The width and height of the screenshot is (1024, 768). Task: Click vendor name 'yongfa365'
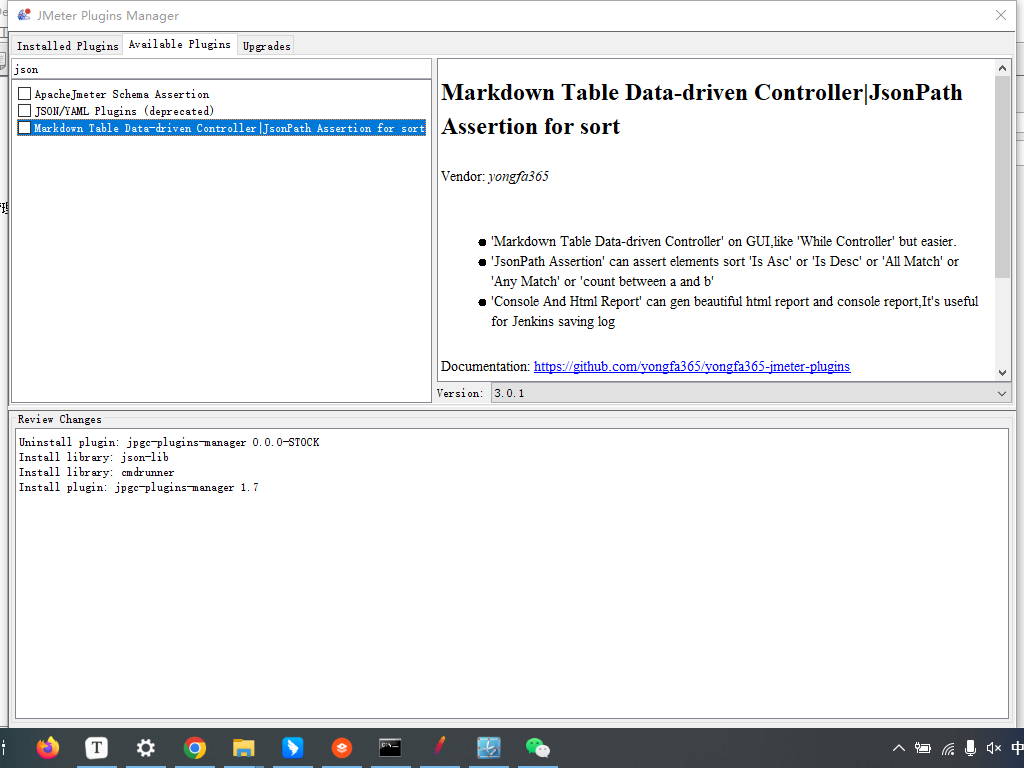518,176
